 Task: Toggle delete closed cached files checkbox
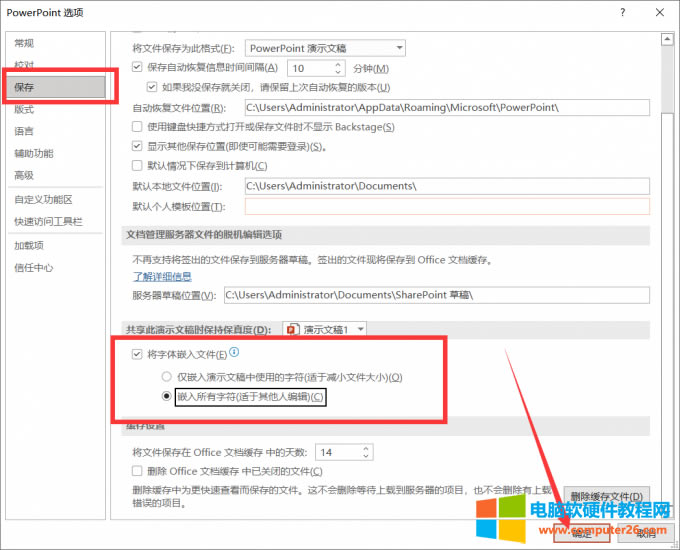(137, 471)
